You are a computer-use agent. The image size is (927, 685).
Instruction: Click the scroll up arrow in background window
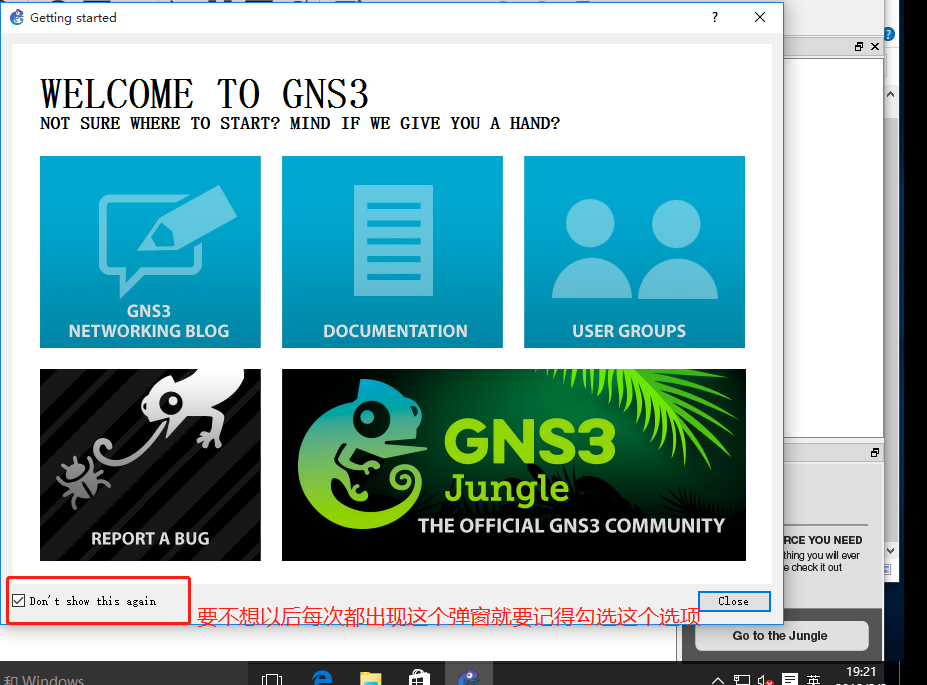coord(890,95)
